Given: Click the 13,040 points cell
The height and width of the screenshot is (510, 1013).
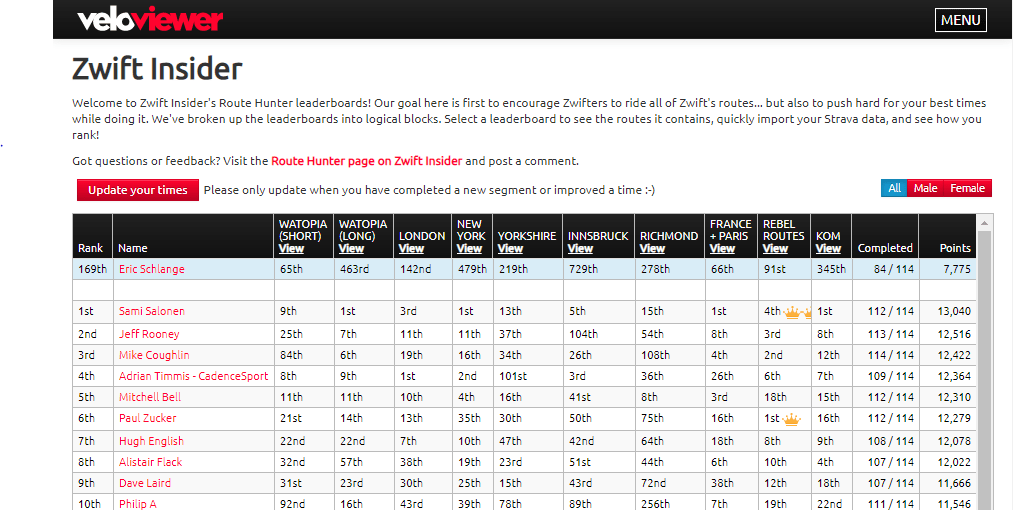Looking at the screenshot, I should tap(948, 311).
